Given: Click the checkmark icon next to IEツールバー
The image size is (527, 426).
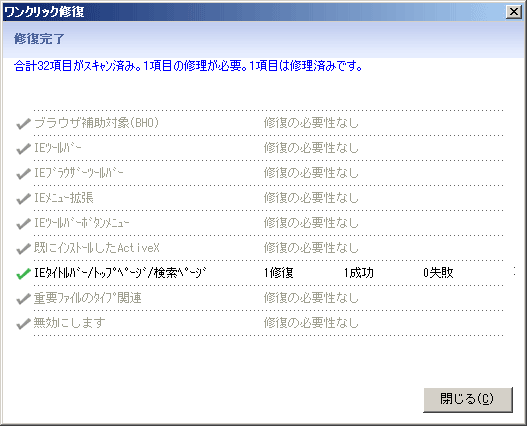Looking at the screenshot, I should [x=24, y=149].
